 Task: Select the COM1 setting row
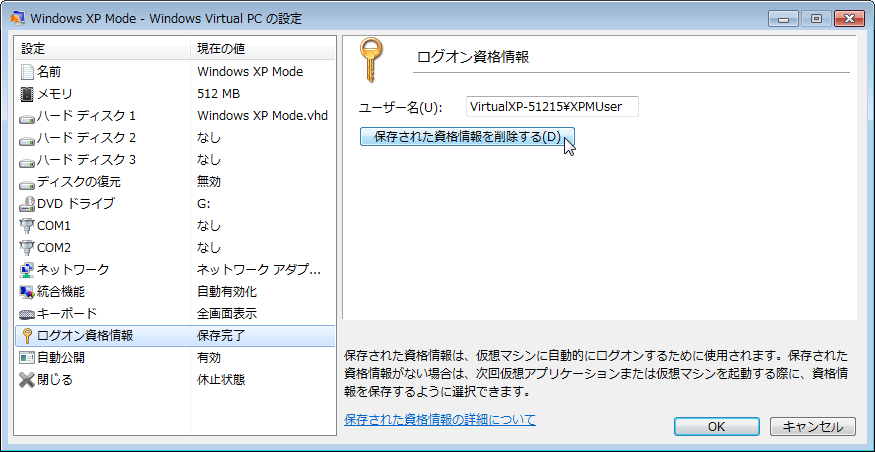tap(175, 226)
